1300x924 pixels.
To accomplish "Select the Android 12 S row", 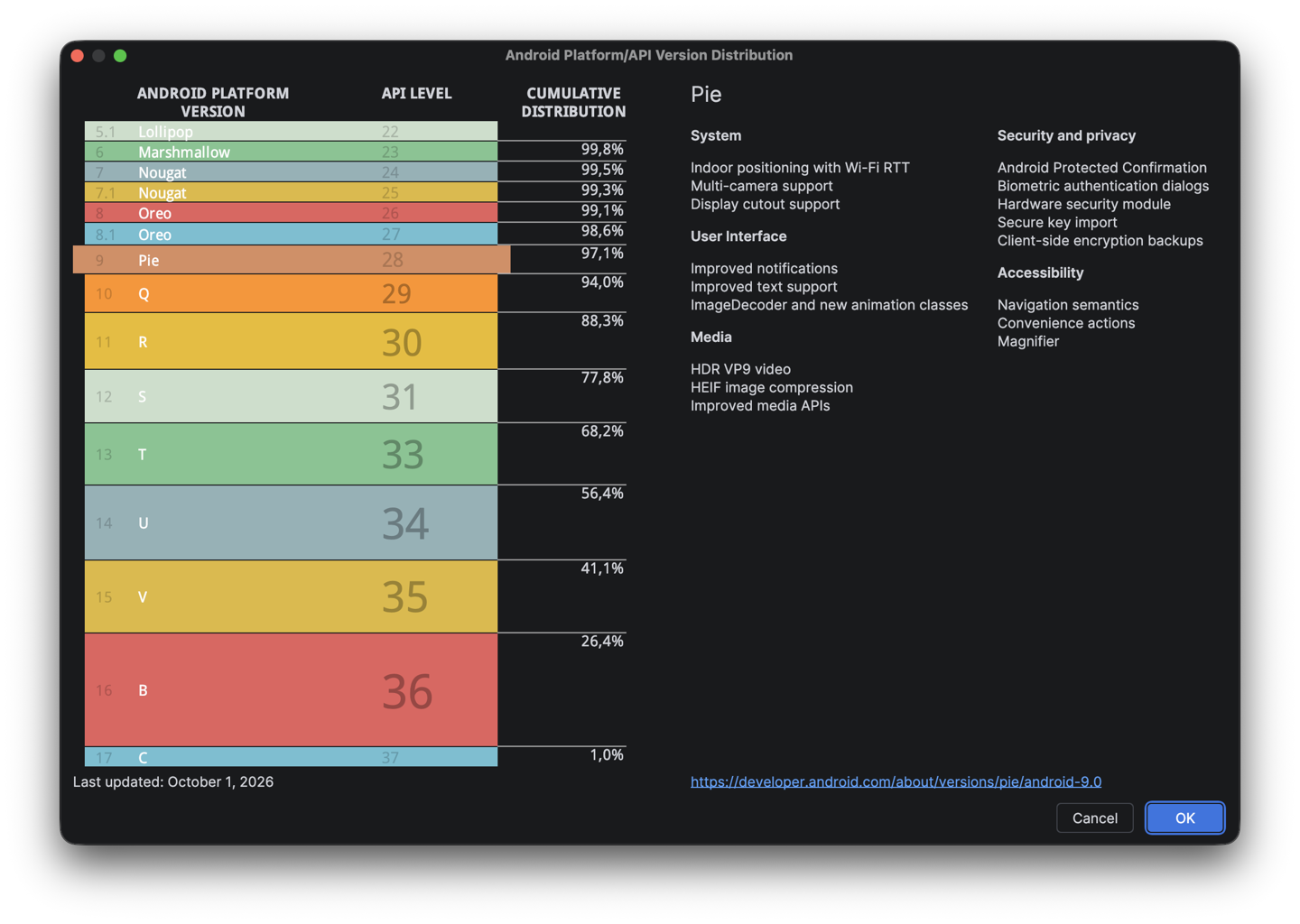I will coord(291,396).
